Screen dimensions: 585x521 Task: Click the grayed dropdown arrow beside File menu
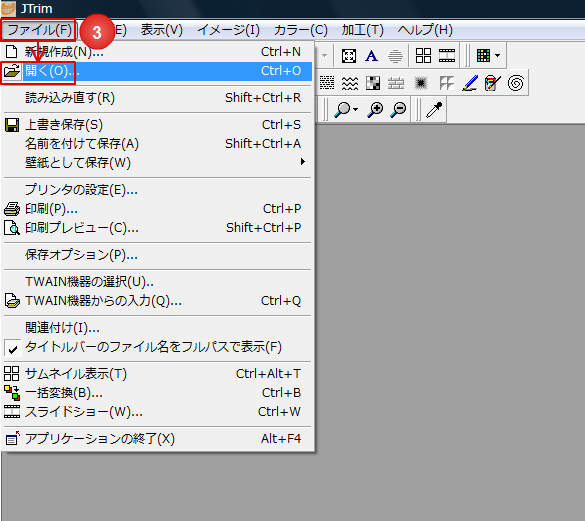325,56
